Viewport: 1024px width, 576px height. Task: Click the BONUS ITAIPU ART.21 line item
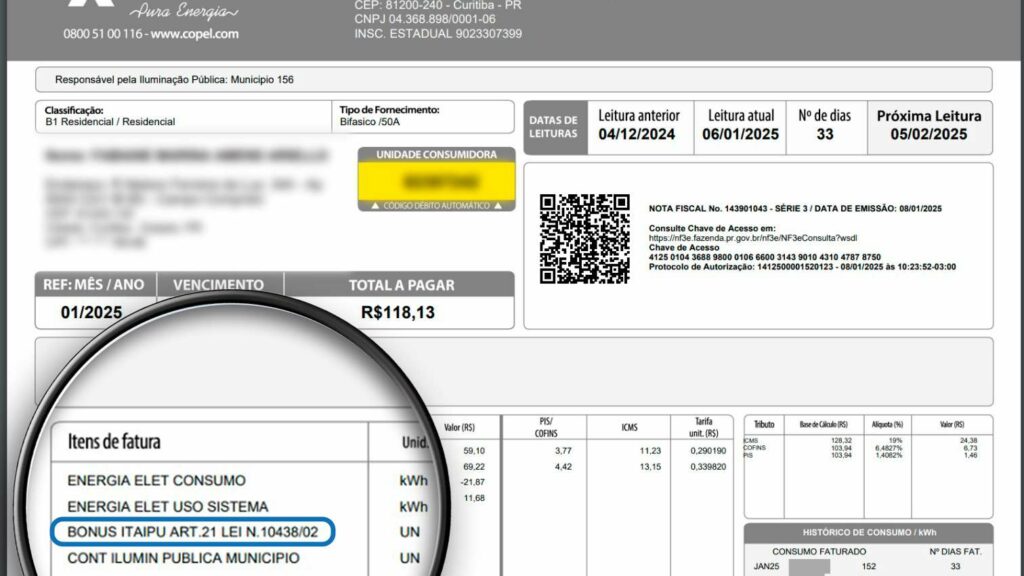pyautogui.click(x=193, y=532)
